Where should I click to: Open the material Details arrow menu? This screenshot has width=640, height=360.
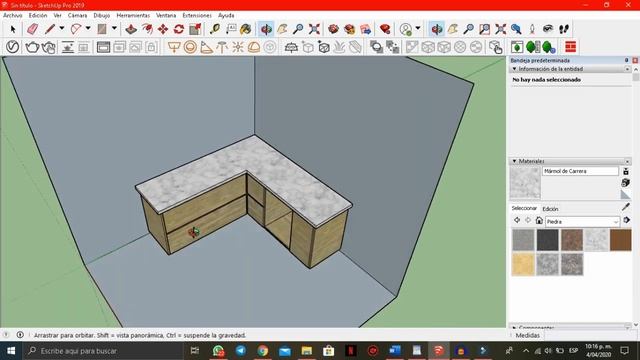click(x=627, y=220)
